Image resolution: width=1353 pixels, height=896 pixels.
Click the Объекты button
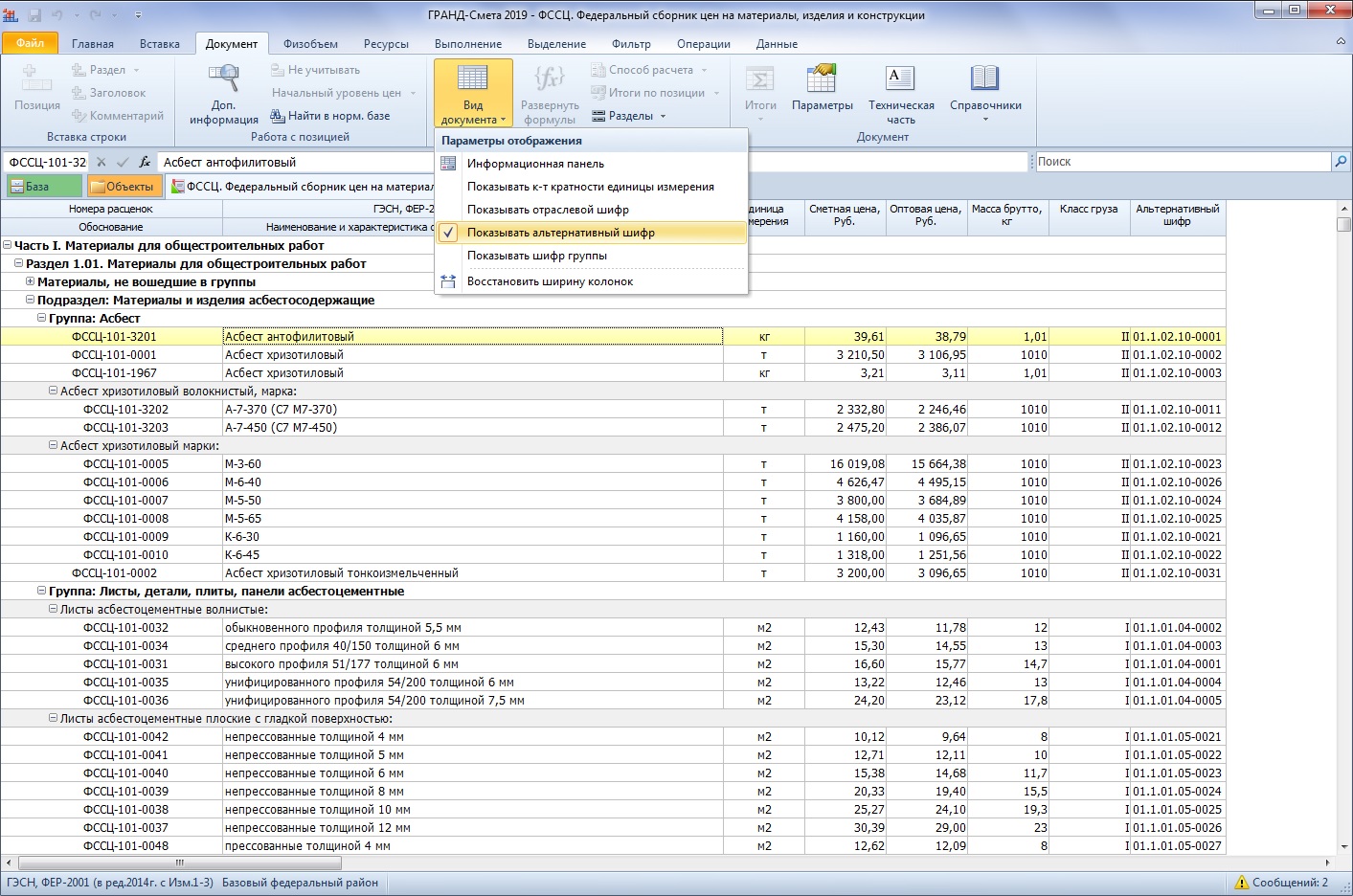[124, 187]
